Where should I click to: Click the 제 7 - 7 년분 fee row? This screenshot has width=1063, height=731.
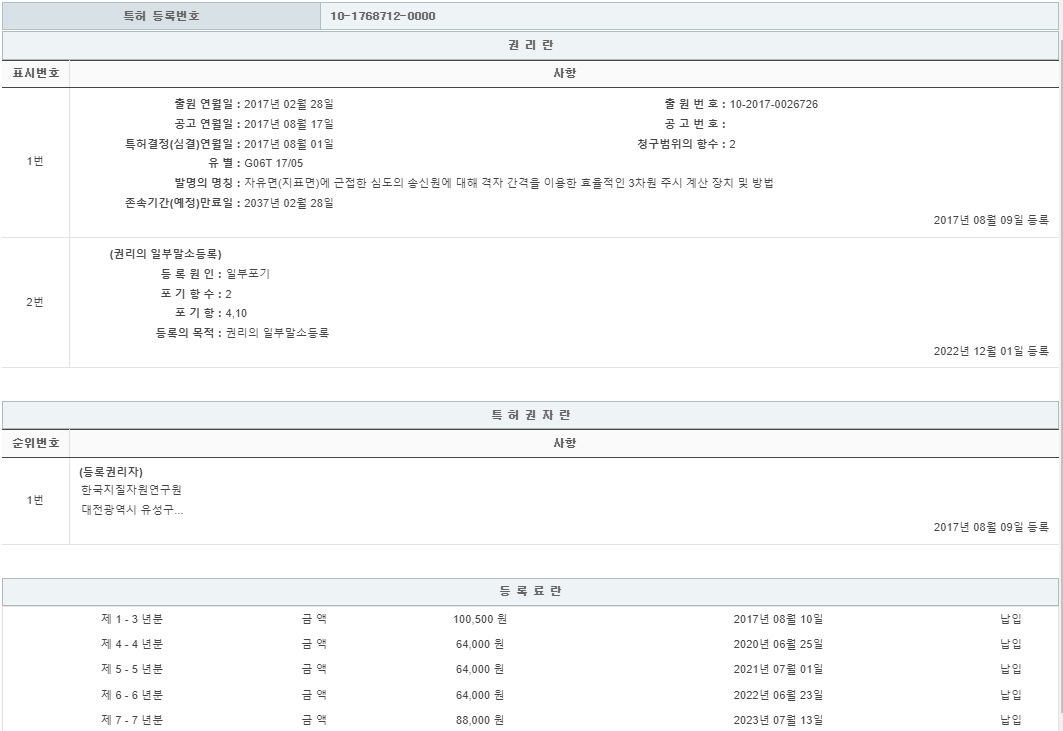(x=131, y=719)
